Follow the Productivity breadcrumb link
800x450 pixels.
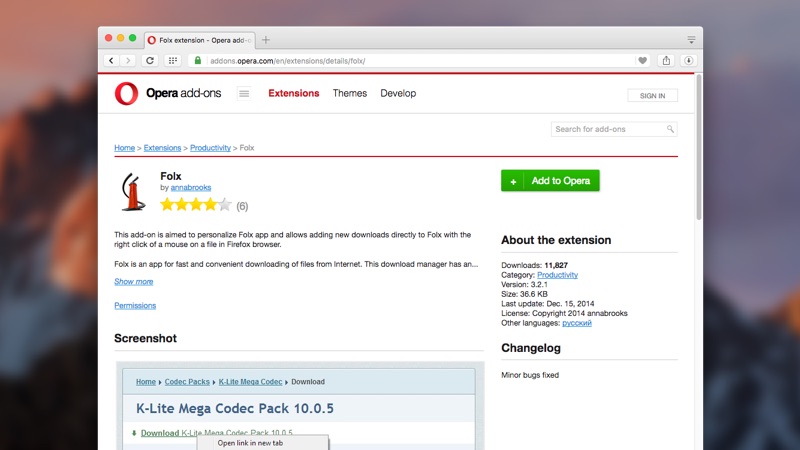pyautogui.click(x=210, y=147)
